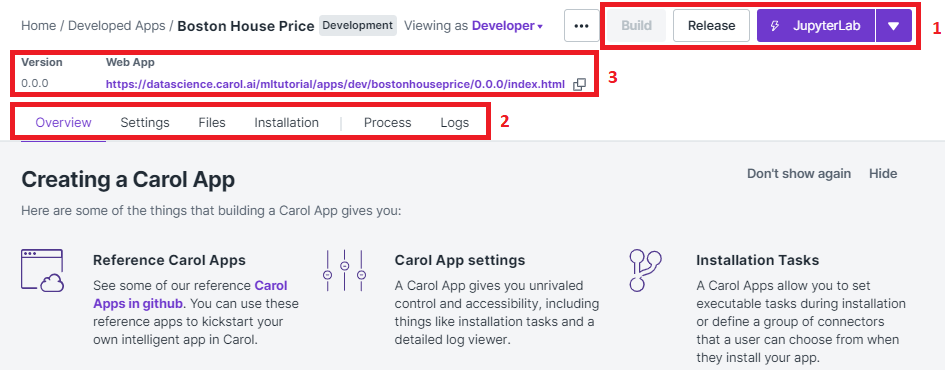Click the Reference Carol Apps window-cloud icon
This screenshot has height=370, width=945.
click(x=43, y=271)
